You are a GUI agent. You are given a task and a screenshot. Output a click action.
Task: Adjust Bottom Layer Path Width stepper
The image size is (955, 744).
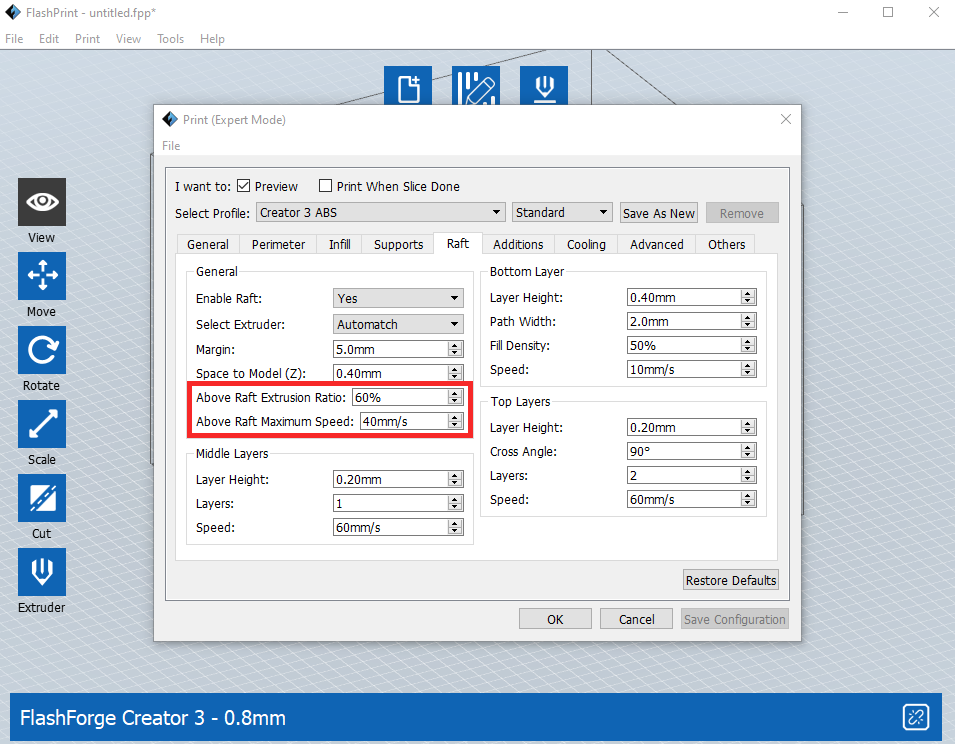click(749, 321)
